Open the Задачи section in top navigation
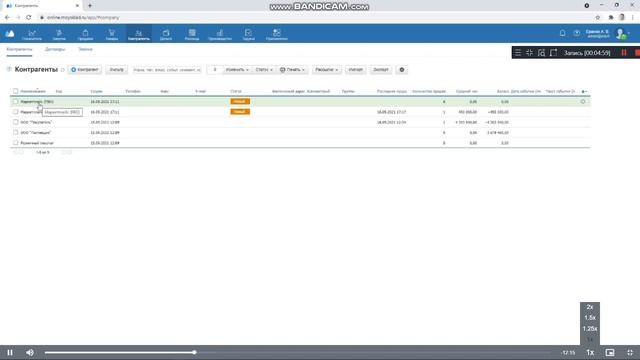 coord(248,34)
